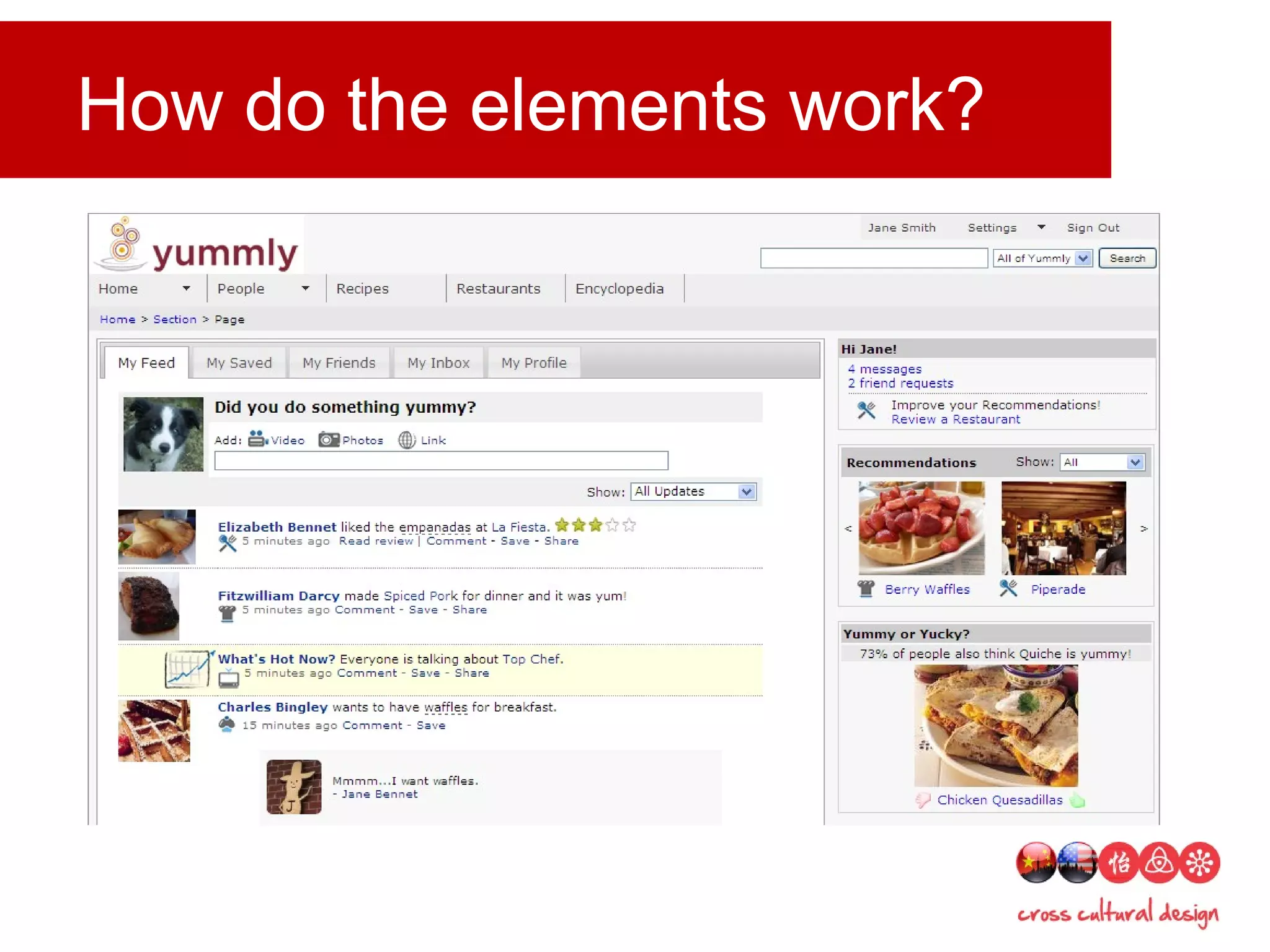Click thumbs-up icon beside Chicken Quesadillas
Screen dimensions: 1270x952
1078,800
